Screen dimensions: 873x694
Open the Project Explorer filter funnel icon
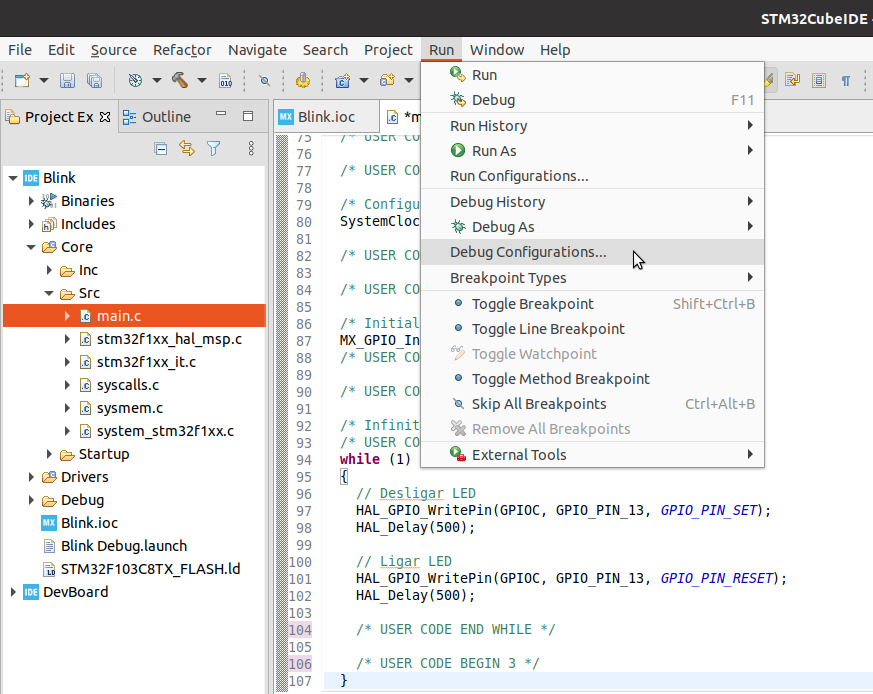tap(214, 149)
